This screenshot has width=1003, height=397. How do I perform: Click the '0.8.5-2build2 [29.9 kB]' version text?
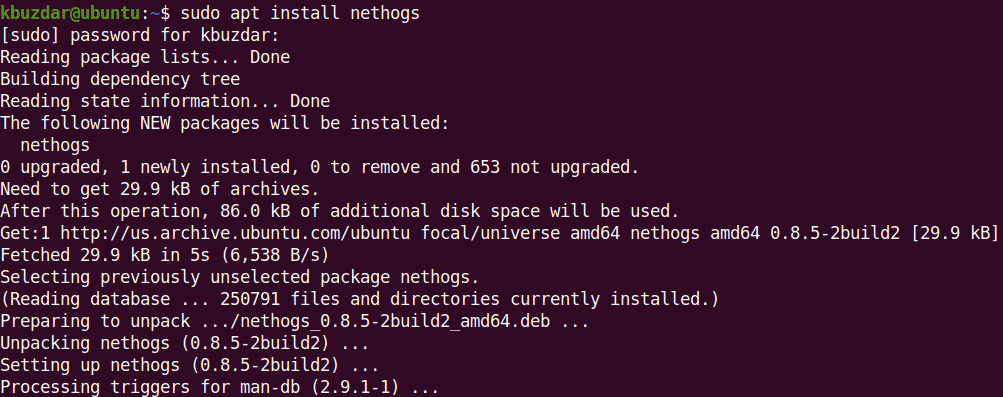[x=884, y=233]
